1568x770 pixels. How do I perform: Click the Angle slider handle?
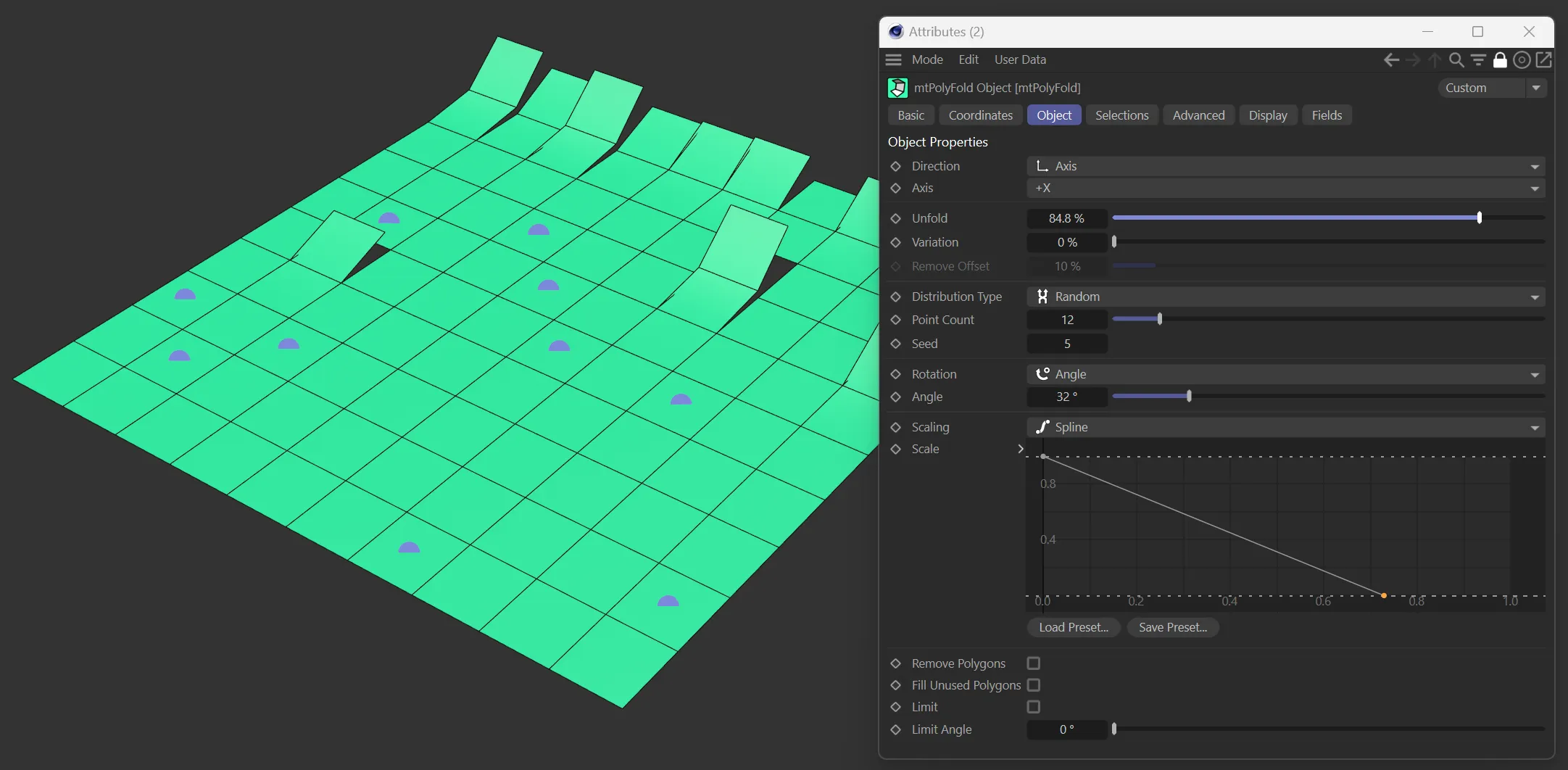[x=1189, y=397]
